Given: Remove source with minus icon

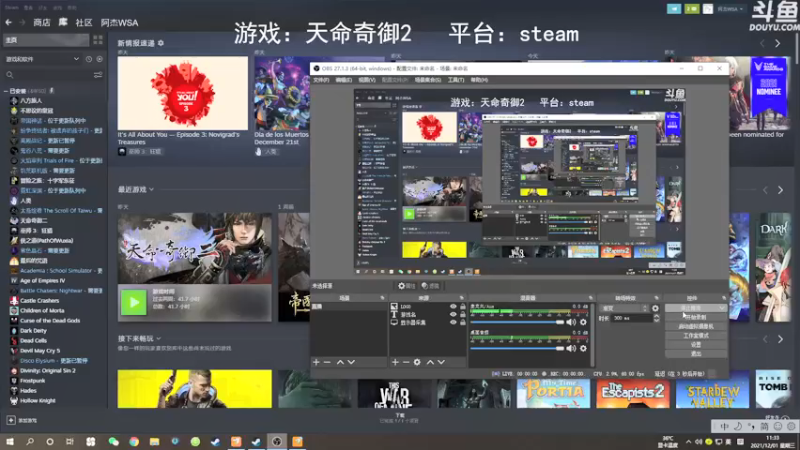Looking at the screenshot, I should click(x=406, y=362).
